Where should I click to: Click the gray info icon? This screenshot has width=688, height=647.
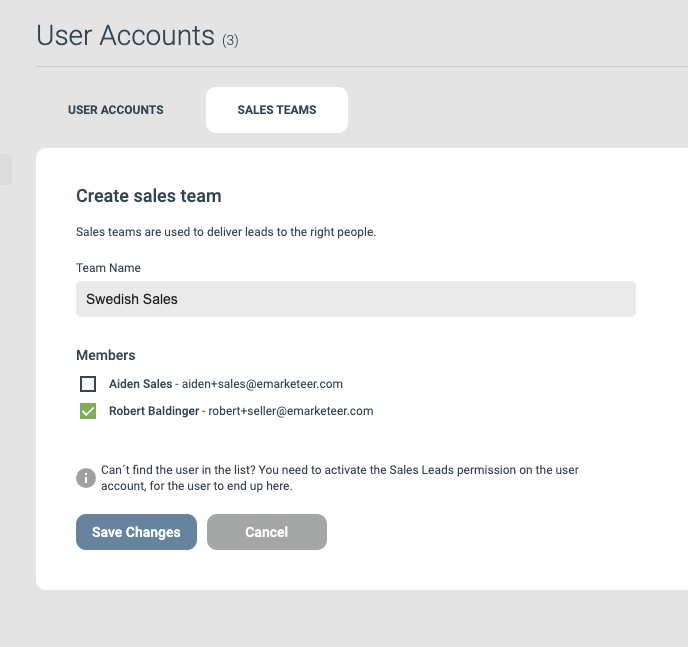tap(86, 478)
